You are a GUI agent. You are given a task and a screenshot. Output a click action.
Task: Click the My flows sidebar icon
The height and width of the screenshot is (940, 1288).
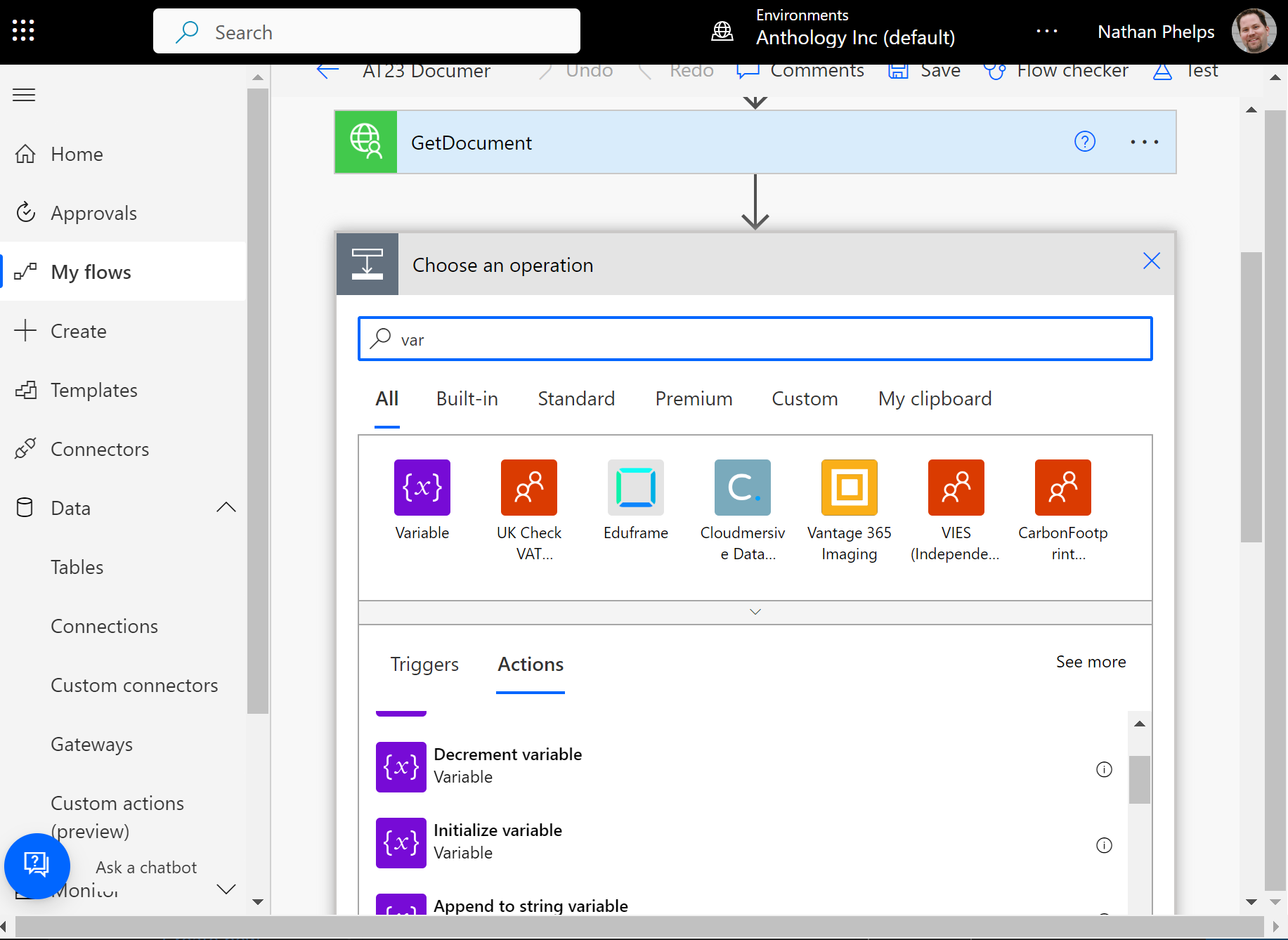[25, 271]
